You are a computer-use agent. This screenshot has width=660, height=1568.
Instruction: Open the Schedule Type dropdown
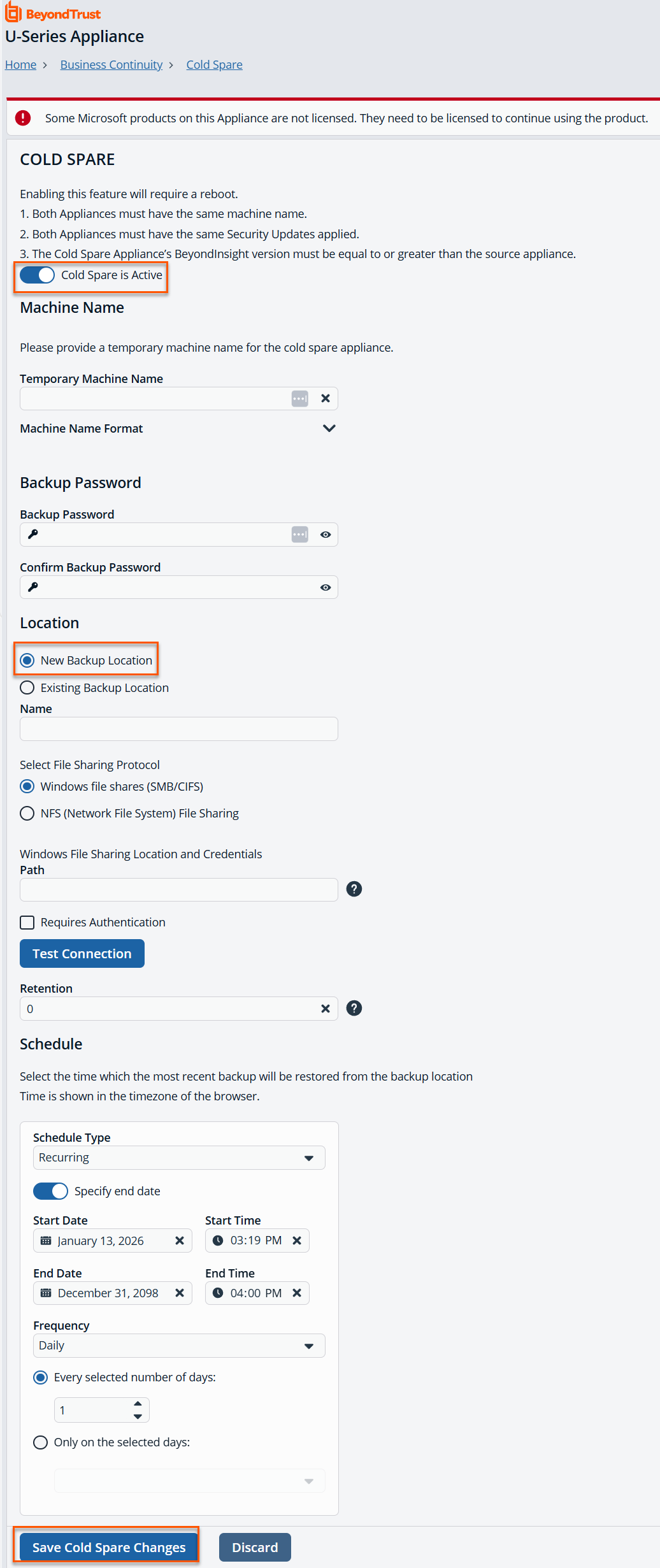(179, 1158)
